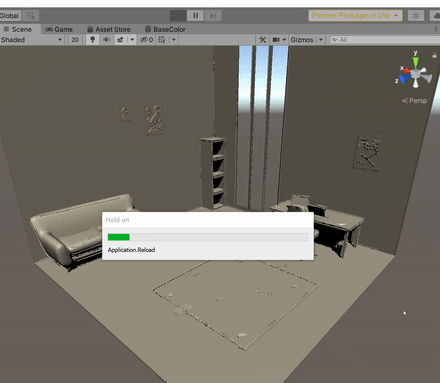
Task: Click the Preview Packages in Use button
Action: tap(355, 15)
